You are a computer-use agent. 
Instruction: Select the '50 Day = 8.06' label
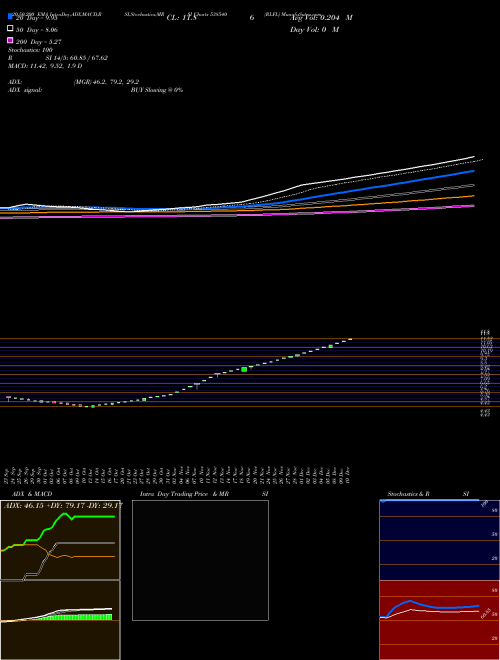[37, 30]
